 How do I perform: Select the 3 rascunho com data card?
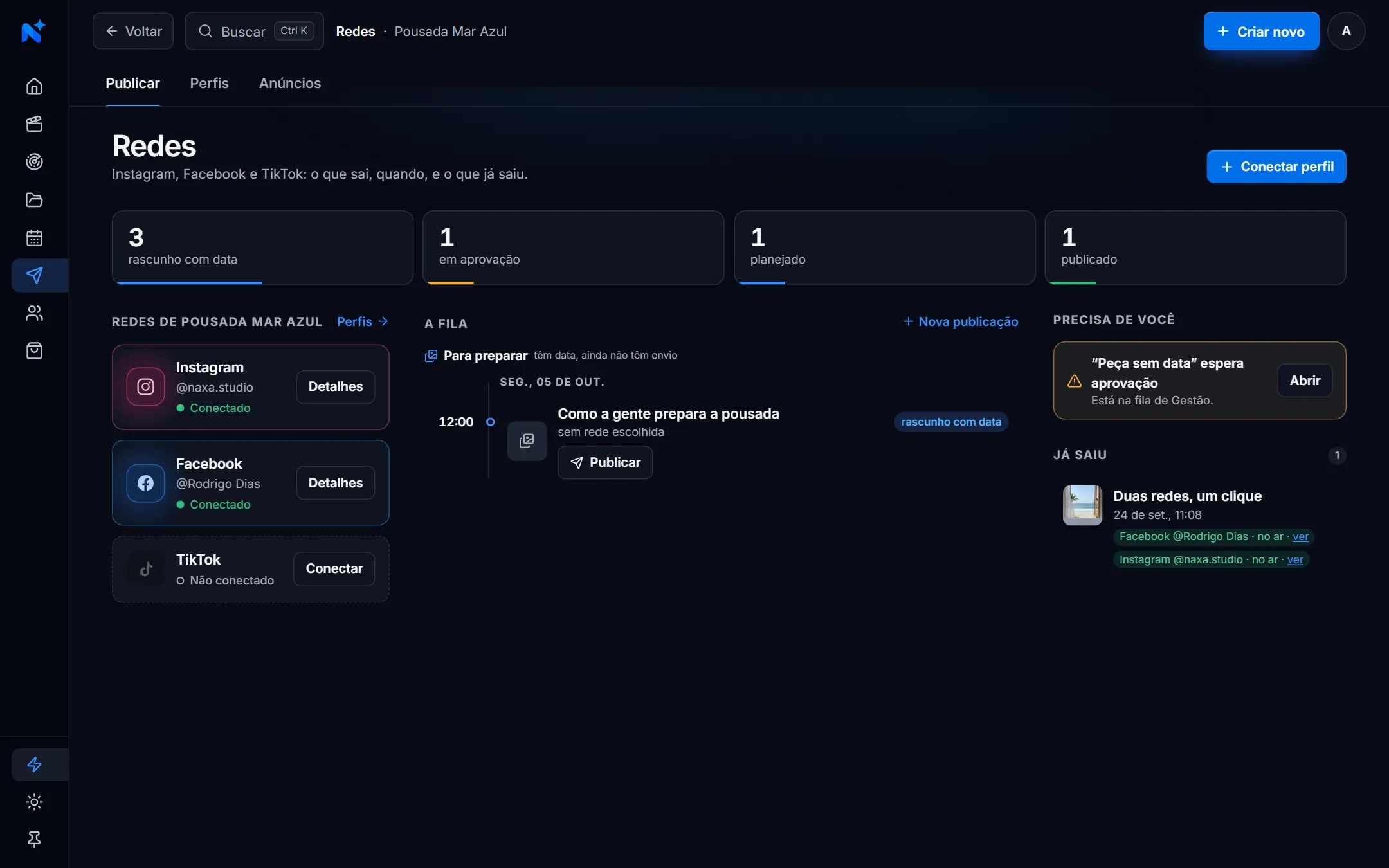(x=262, y=248)
